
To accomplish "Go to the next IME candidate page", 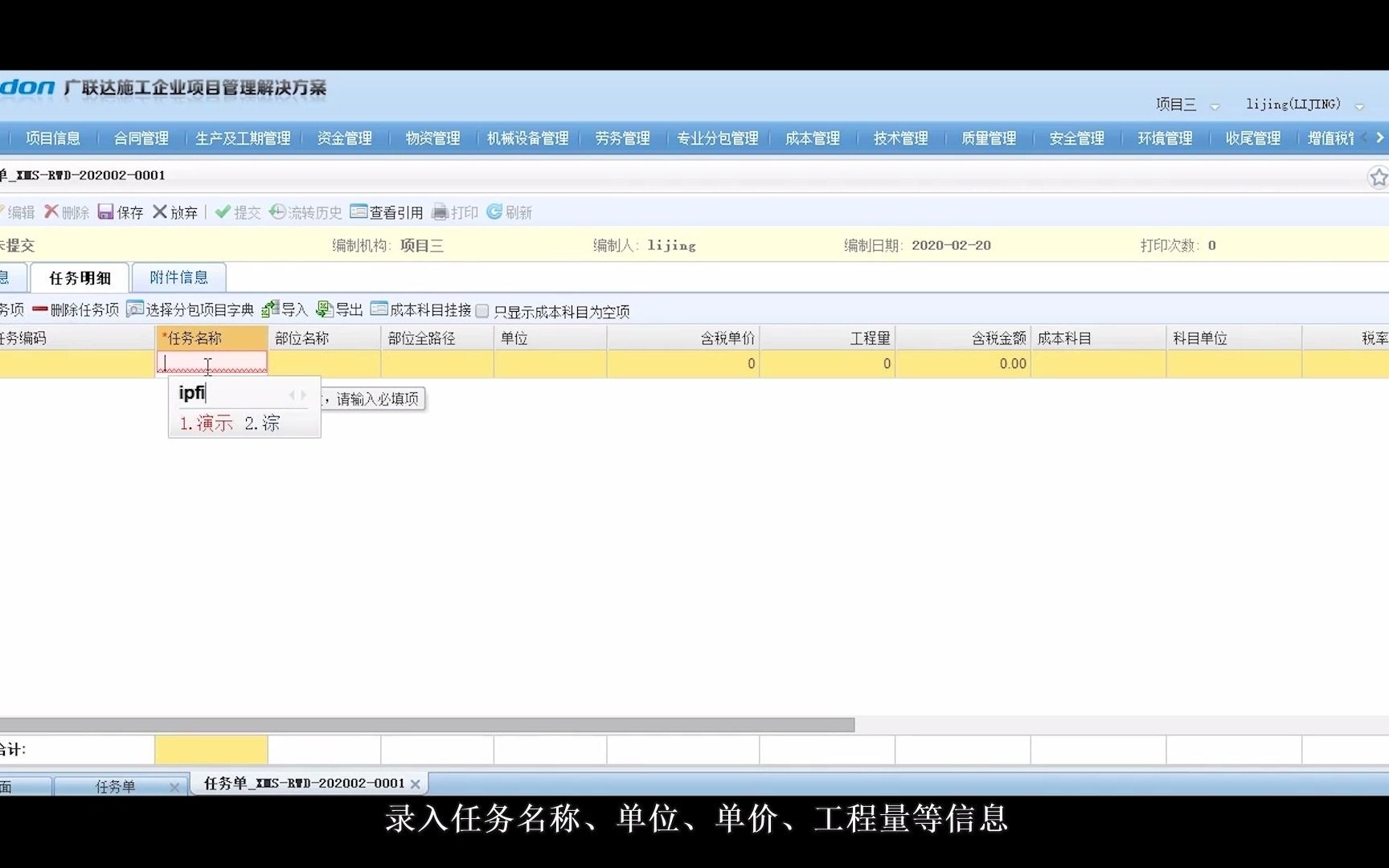I will pyautogui.click(x=303, y=395).
